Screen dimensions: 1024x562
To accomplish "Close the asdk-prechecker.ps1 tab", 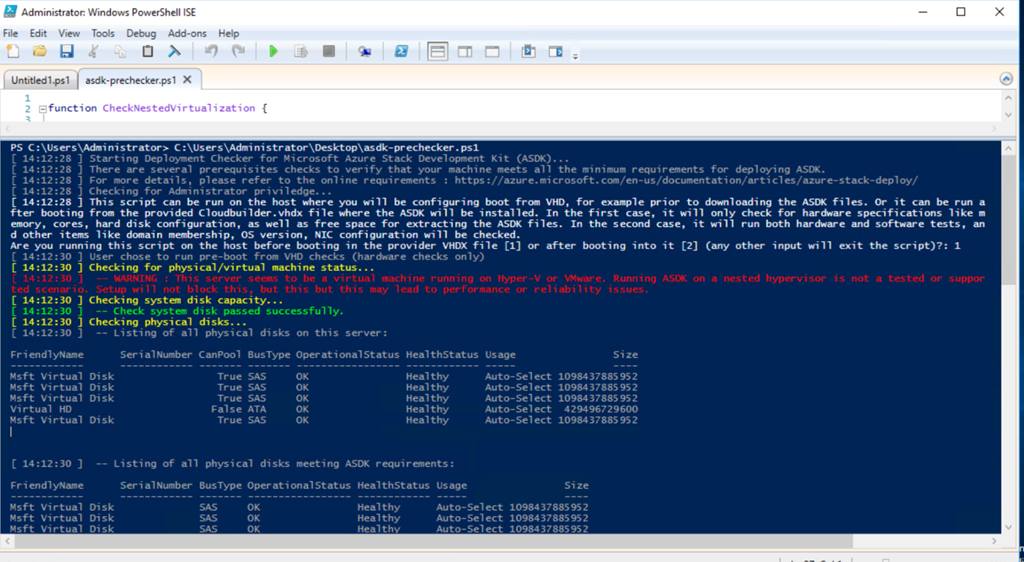I will 187,80.
